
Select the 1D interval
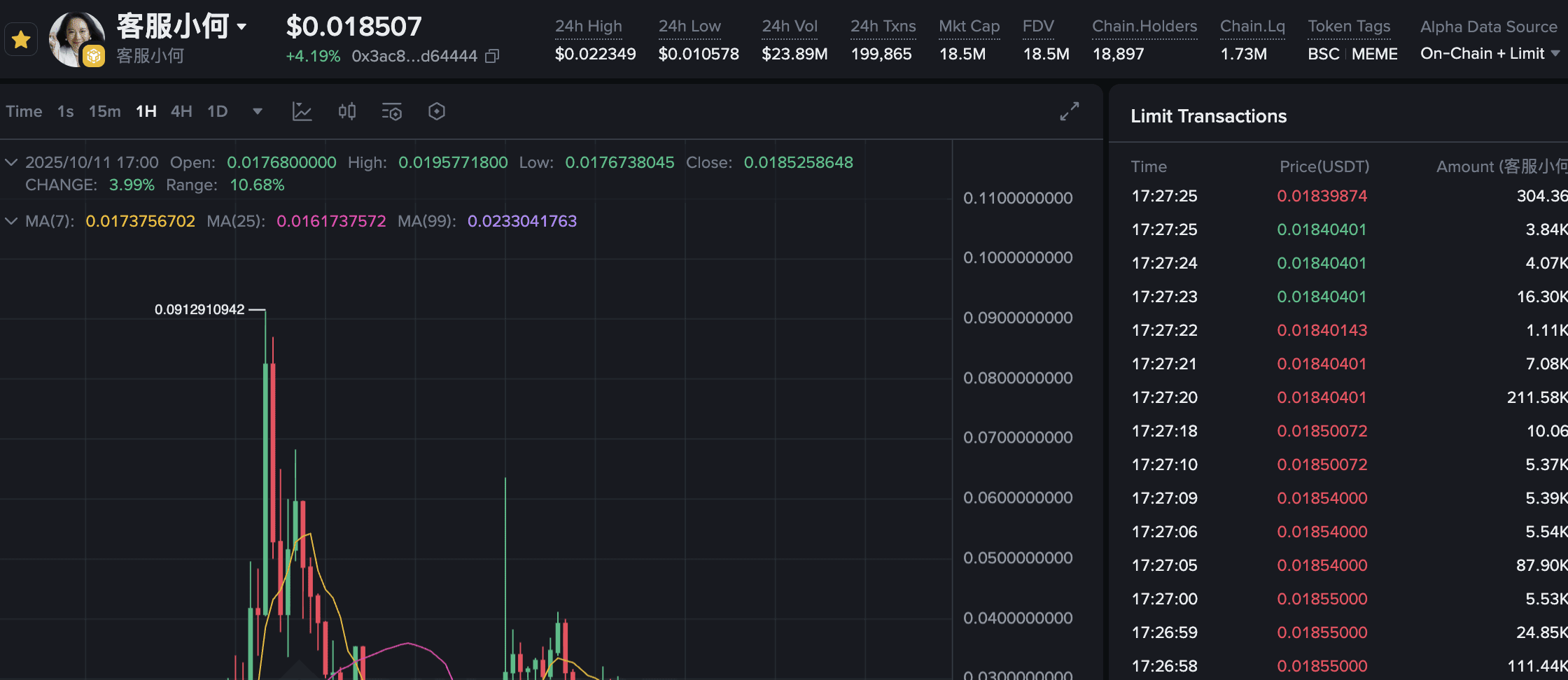[x=218, y=111]
